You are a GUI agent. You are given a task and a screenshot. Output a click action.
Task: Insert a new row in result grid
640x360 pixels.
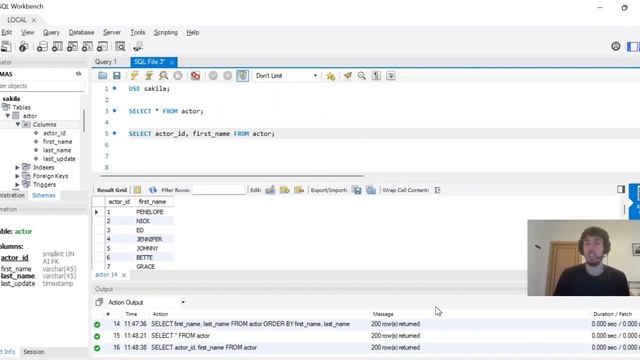click(x=284, y=190)
